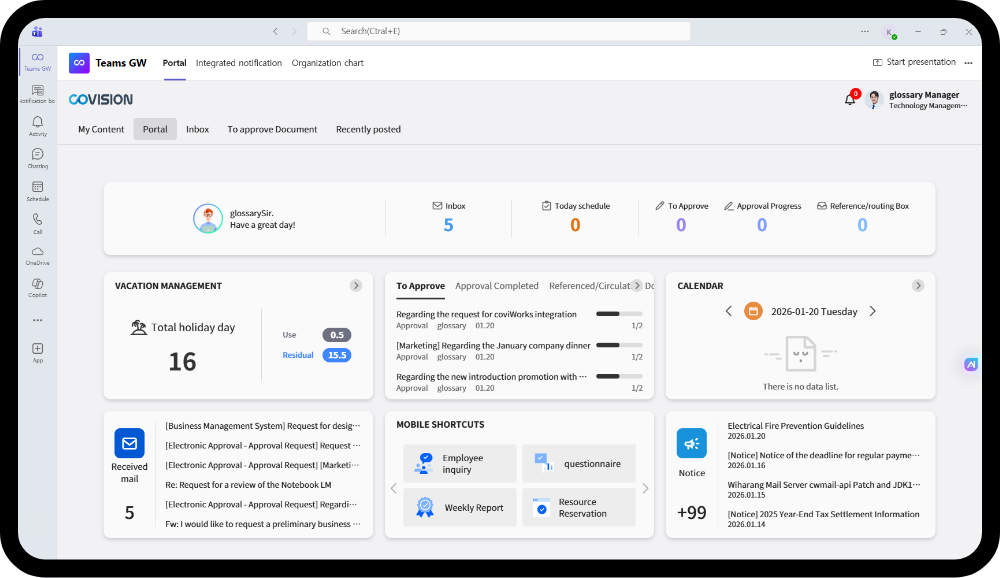Image resolution: width=1000 pixels, height=578 pixels.
Task: Open Chatting from the left sidebar
Action: click(37, 157)
